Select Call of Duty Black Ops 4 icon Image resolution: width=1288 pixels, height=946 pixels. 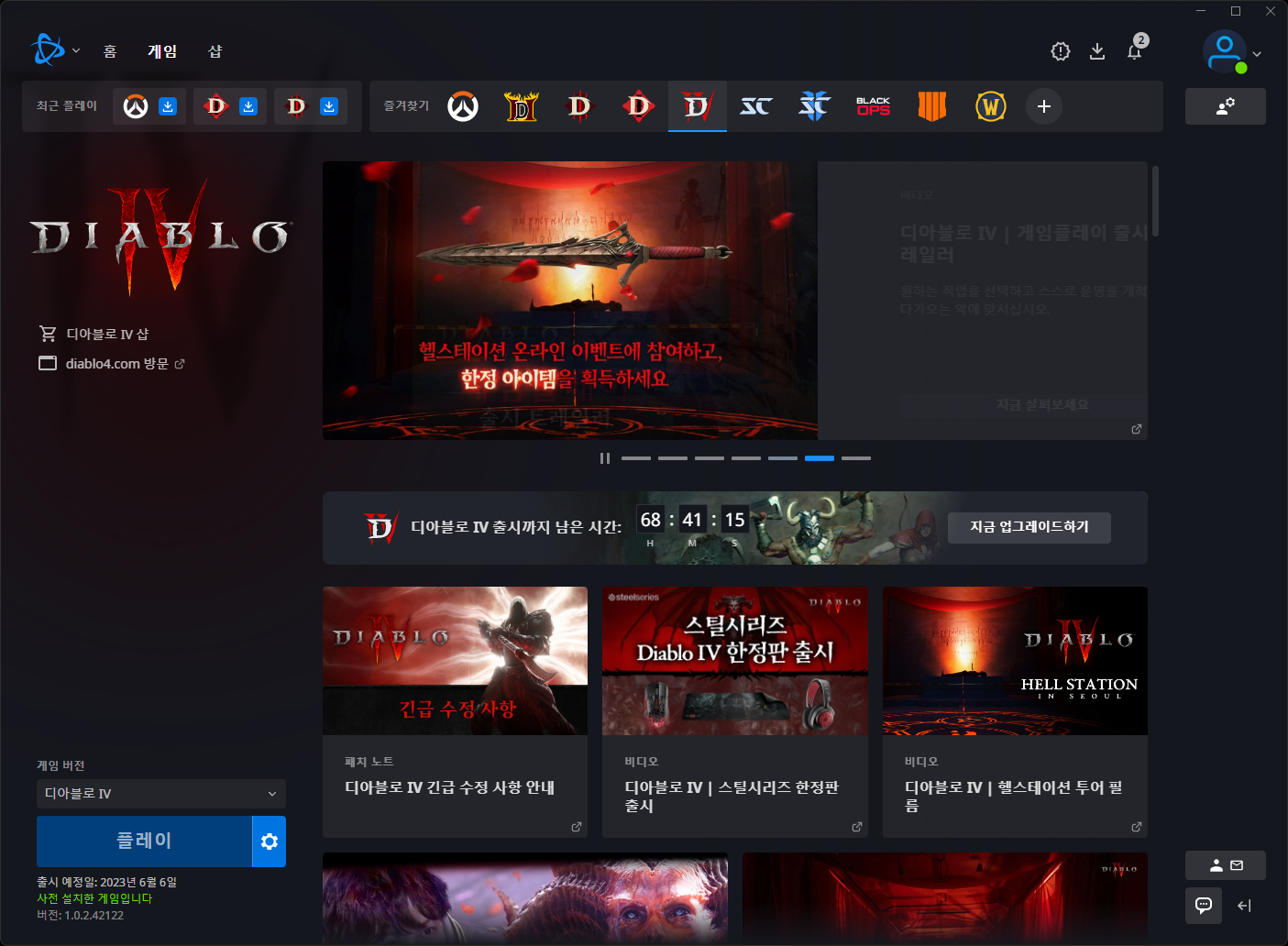(932, 106)
